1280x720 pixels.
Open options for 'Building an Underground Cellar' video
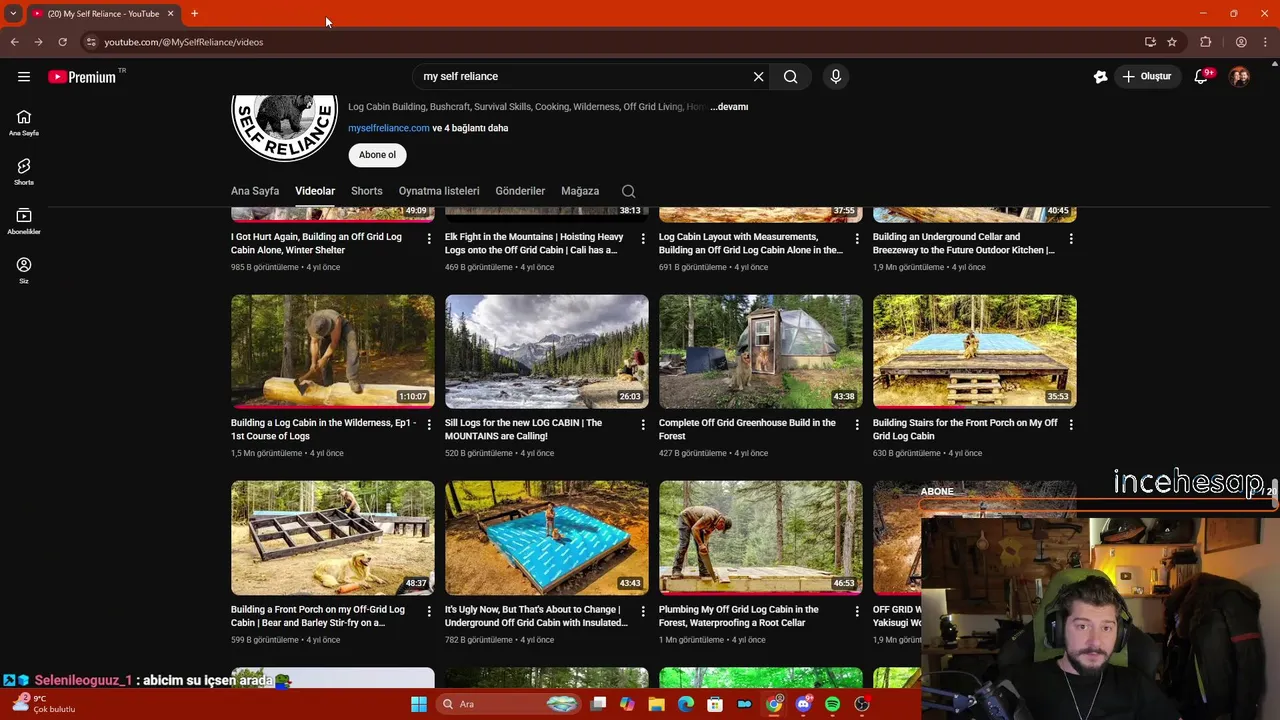click(x=1071, y=239)
